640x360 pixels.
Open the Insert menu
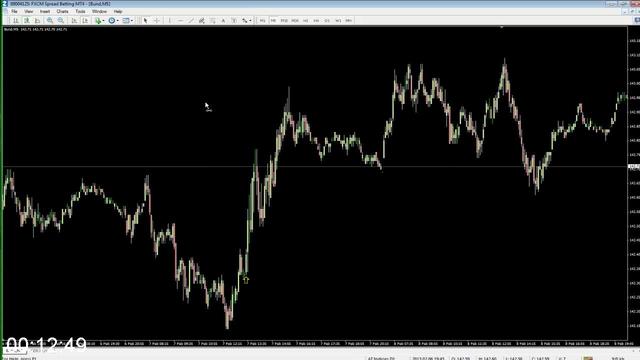point(44,11)
